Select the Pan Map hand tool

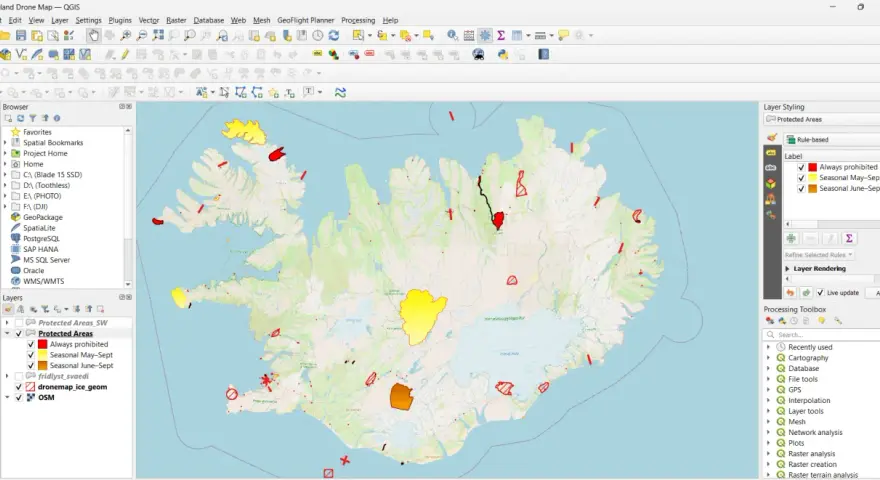click(93, 35)
